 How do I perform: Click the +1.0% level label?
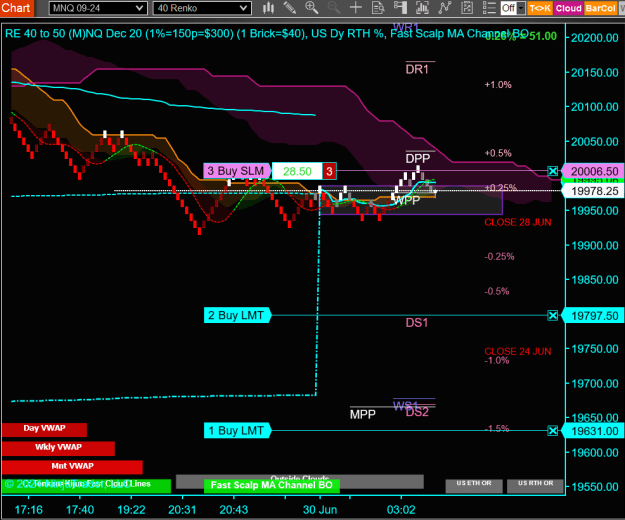click(x=498, y=84)
